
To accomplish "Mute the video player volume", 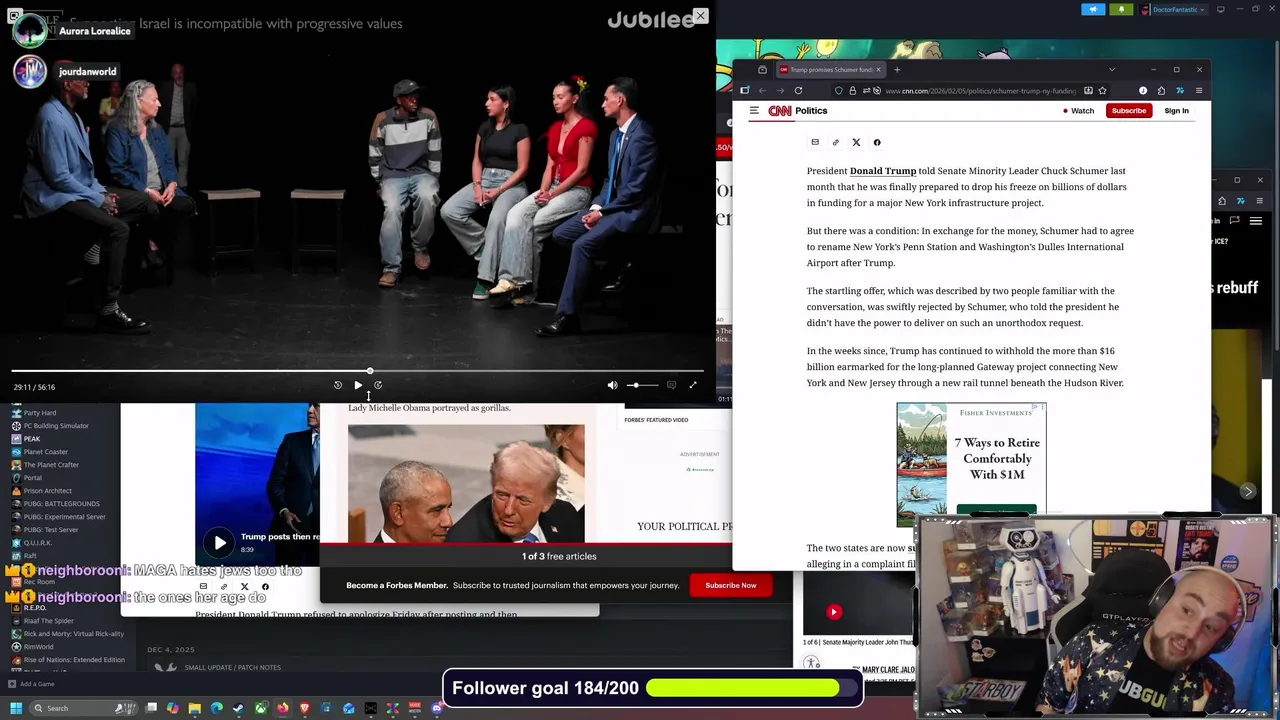I will pyautogui.click(x=613, y=385).
